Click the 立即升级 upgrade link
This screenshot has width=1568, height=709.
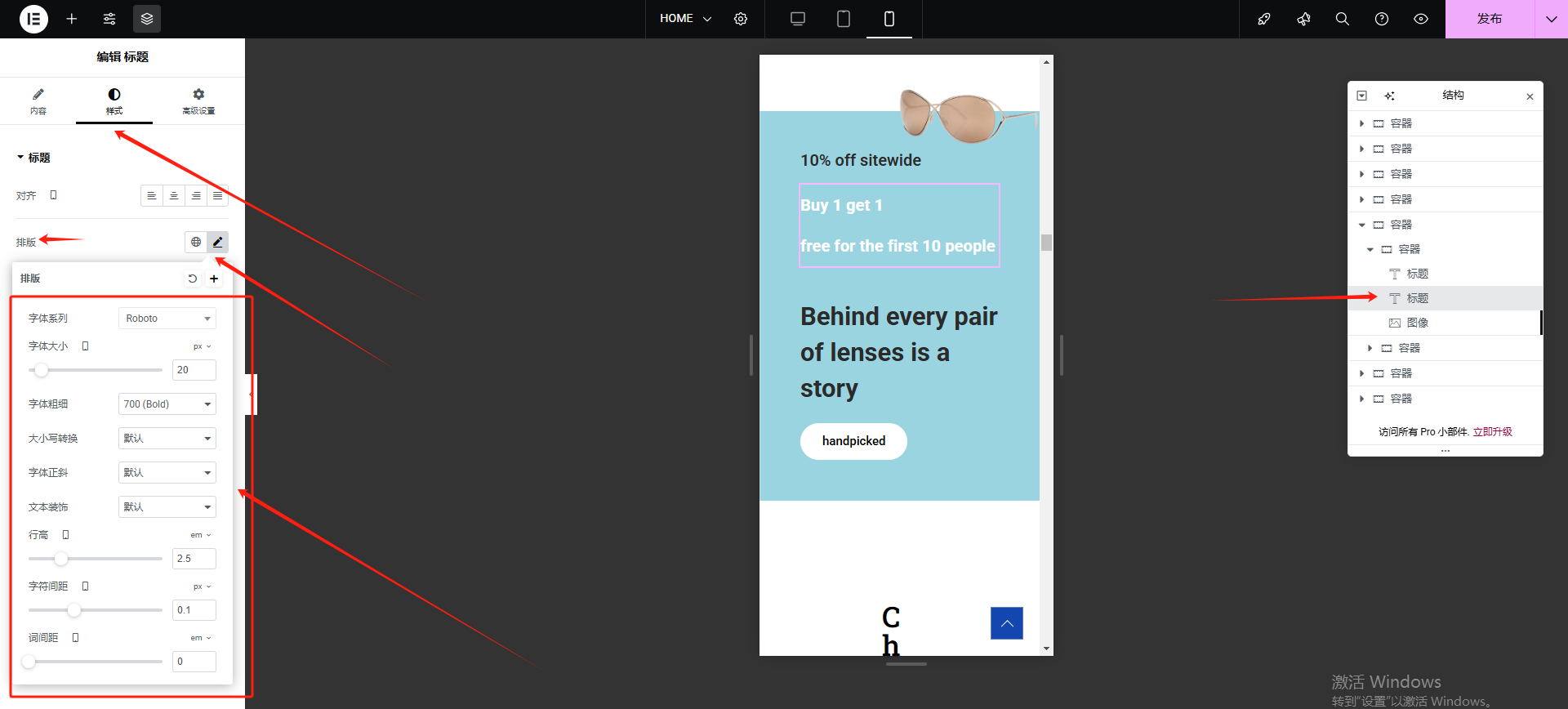tap(1492, 432)
